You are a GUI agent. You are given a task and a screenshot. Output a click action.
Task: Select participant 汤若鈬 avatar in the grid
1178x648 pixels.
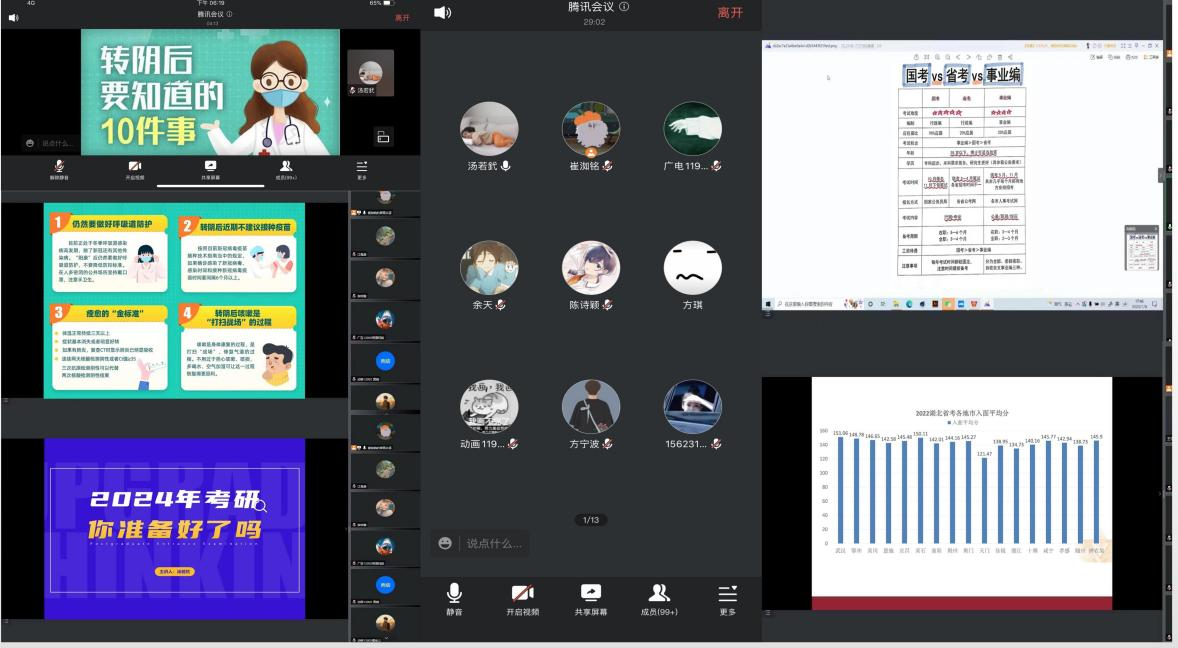click(x=489, y=130)
